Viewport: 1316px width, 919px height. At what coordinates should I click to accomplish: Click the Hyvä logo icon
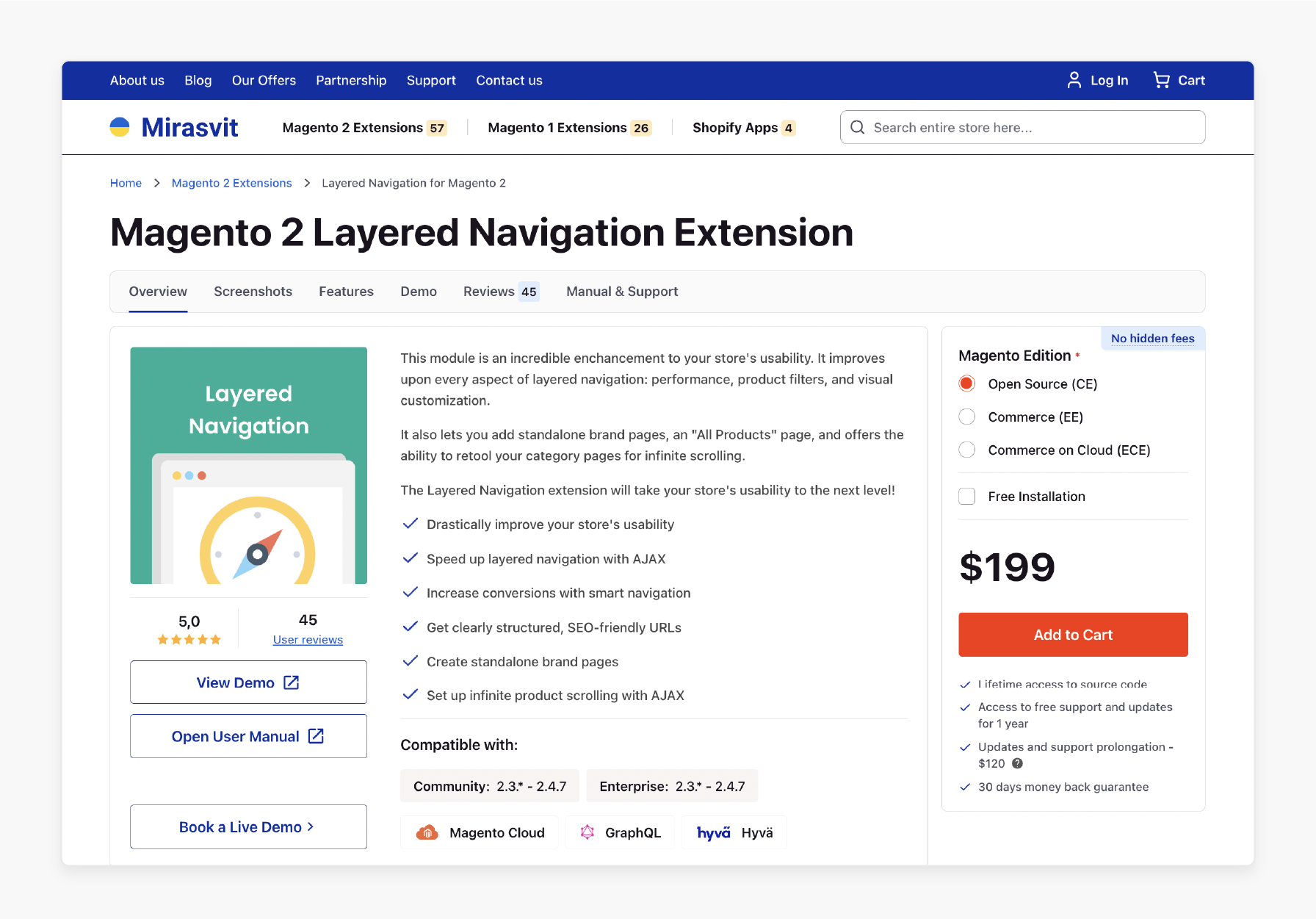point(713,832)
